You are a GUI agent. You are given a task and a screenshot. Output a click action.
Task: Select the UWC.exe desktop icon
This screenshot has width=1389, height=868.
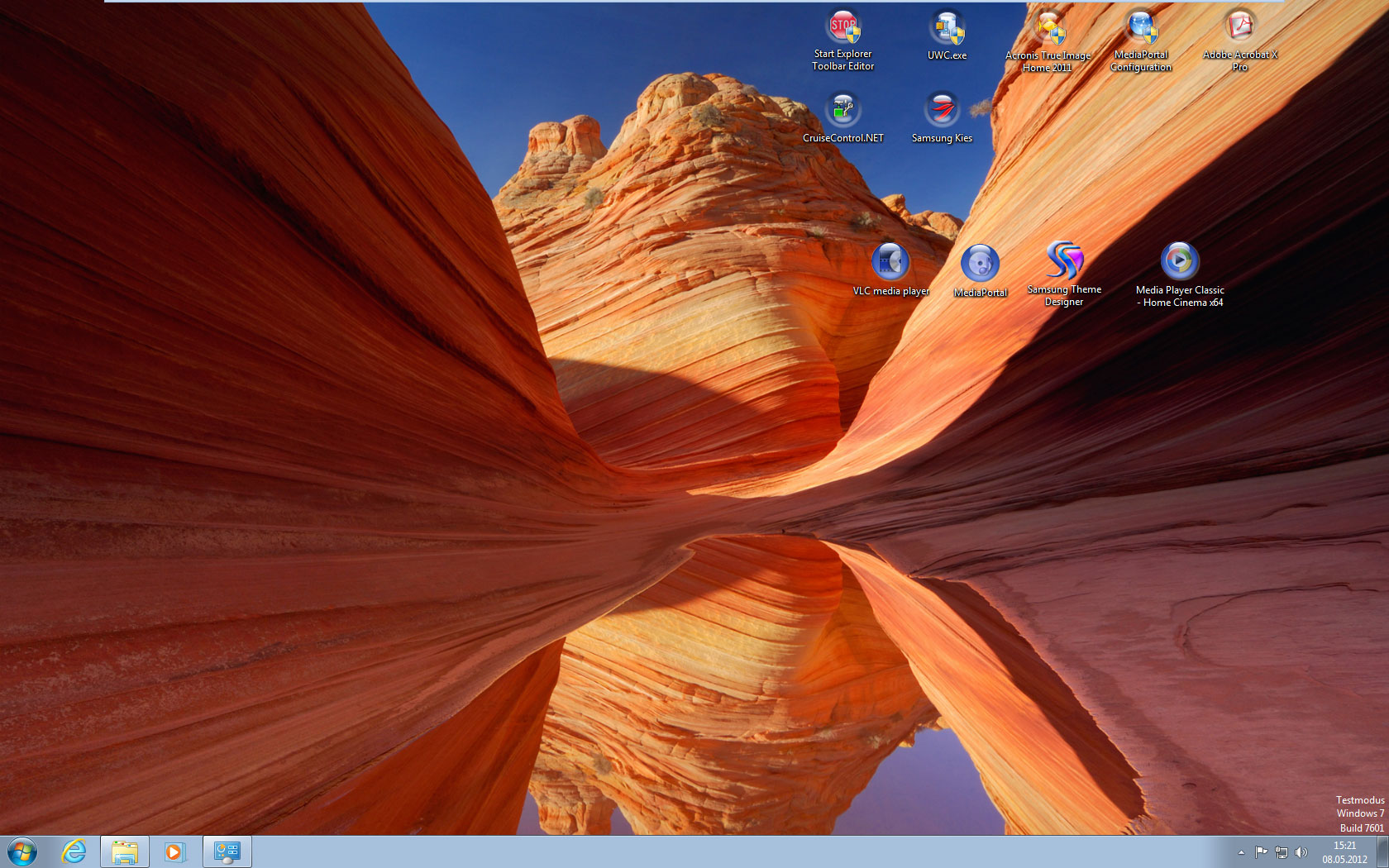947,35
